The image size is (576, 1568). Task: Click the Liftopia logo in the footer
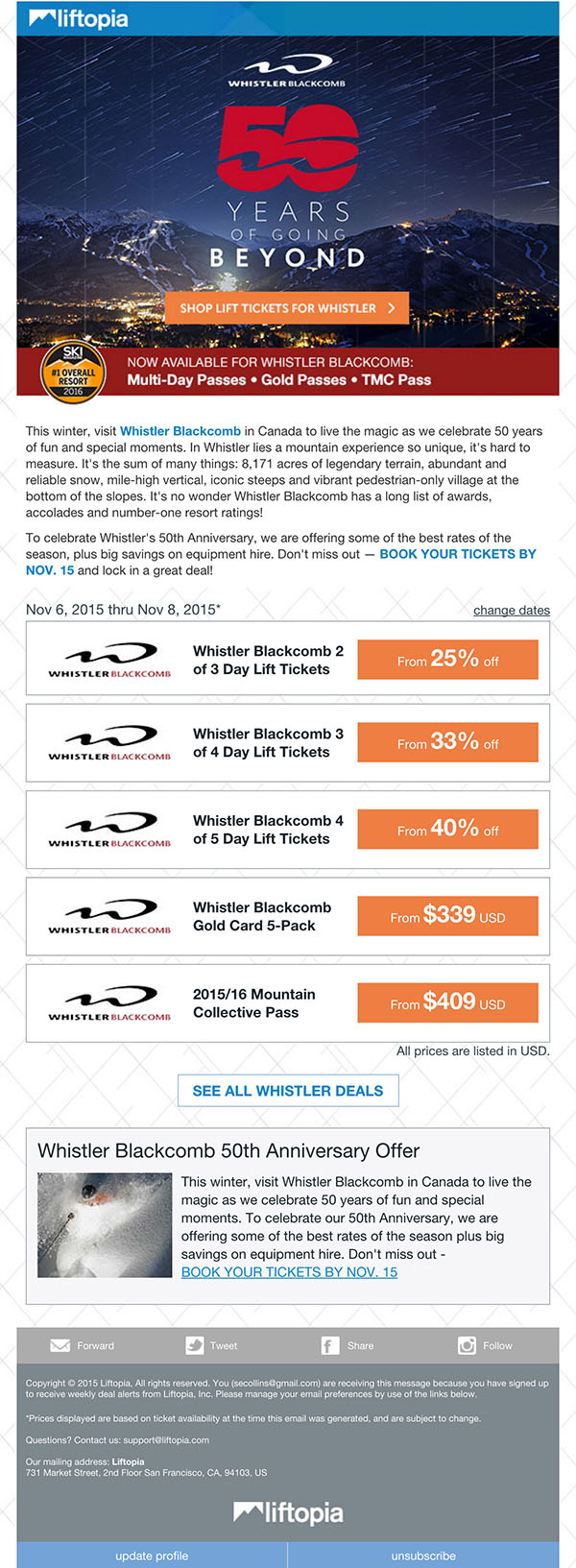click(x=288, y=1512)
